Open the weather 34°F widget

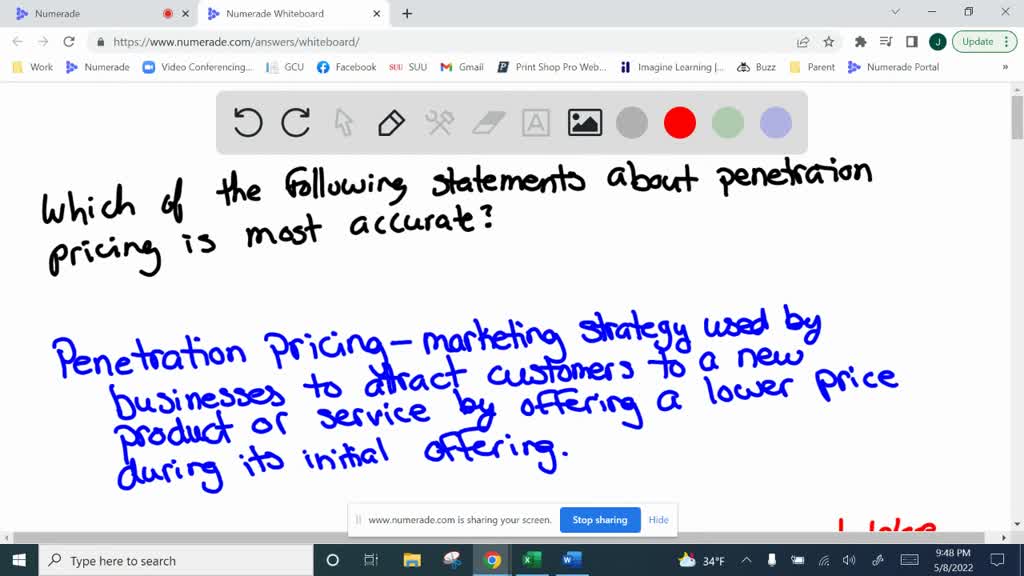click(x=702, y=560)
